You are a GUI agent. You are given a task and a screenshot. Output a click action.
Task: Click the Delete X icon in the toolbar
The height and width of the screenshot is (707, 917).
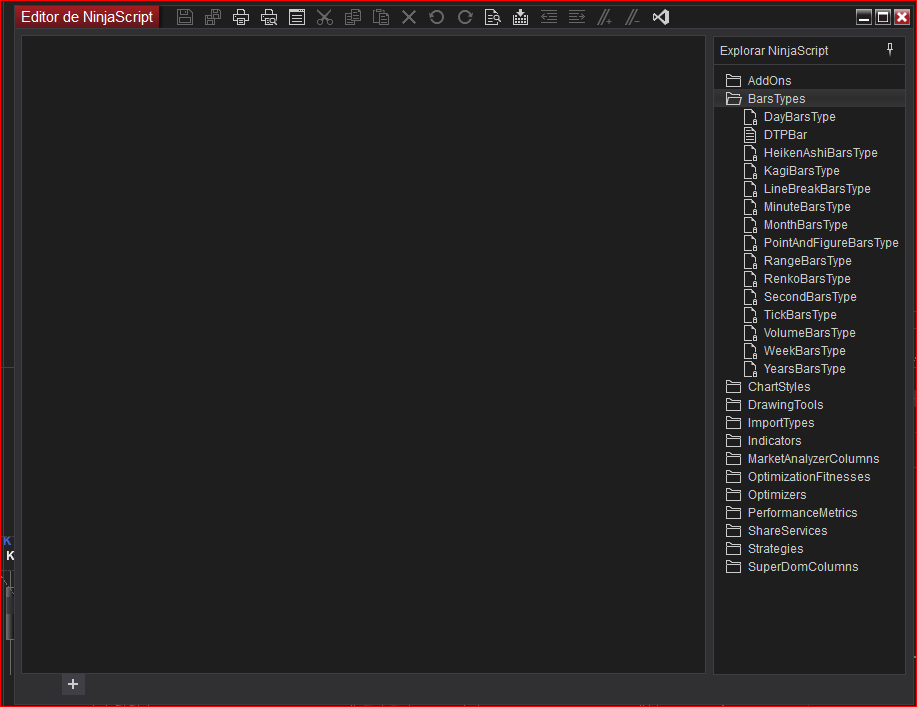point(409,17)
